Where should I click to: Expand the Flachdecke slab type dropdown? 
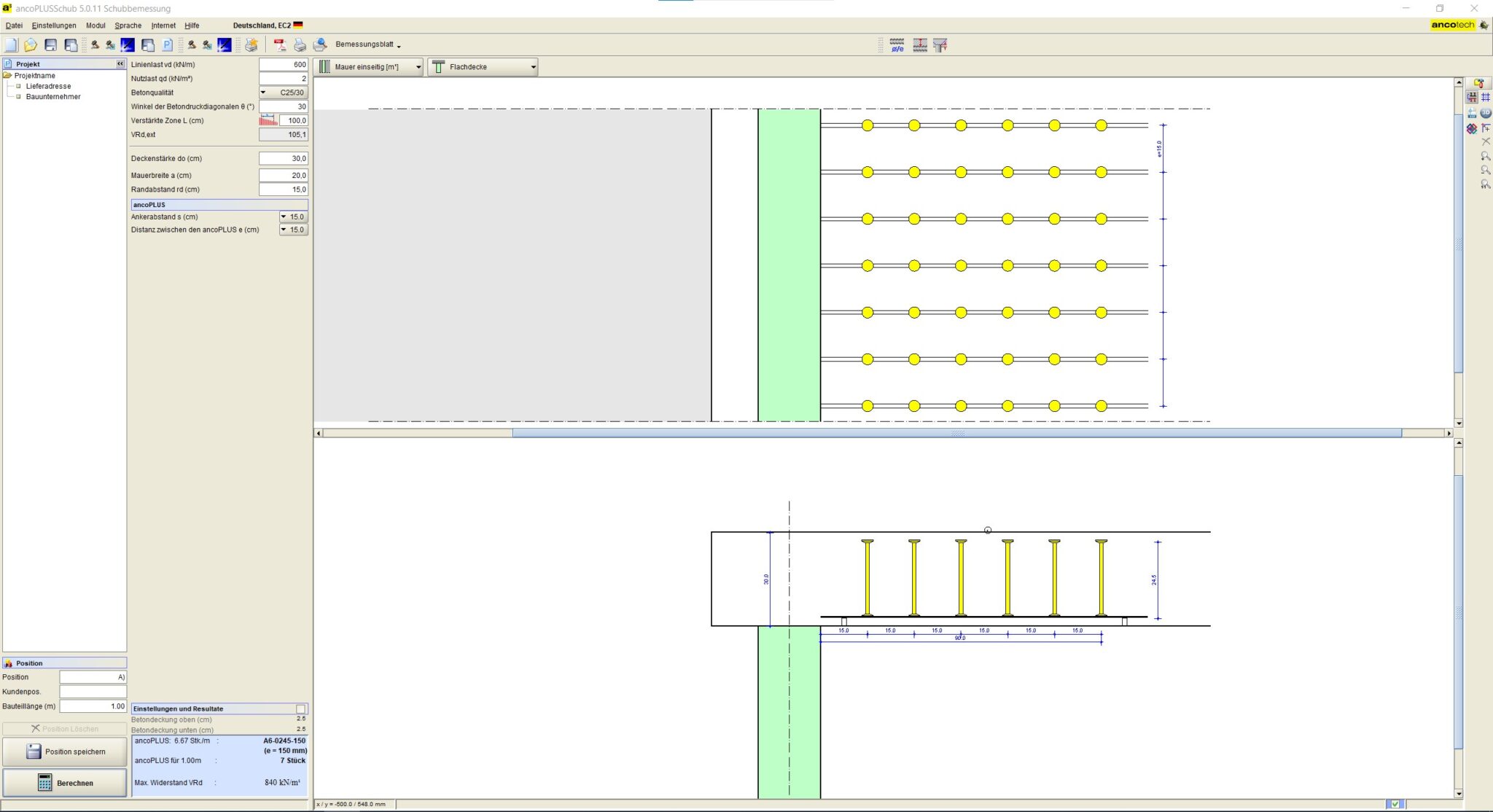(x=483, y=67)
